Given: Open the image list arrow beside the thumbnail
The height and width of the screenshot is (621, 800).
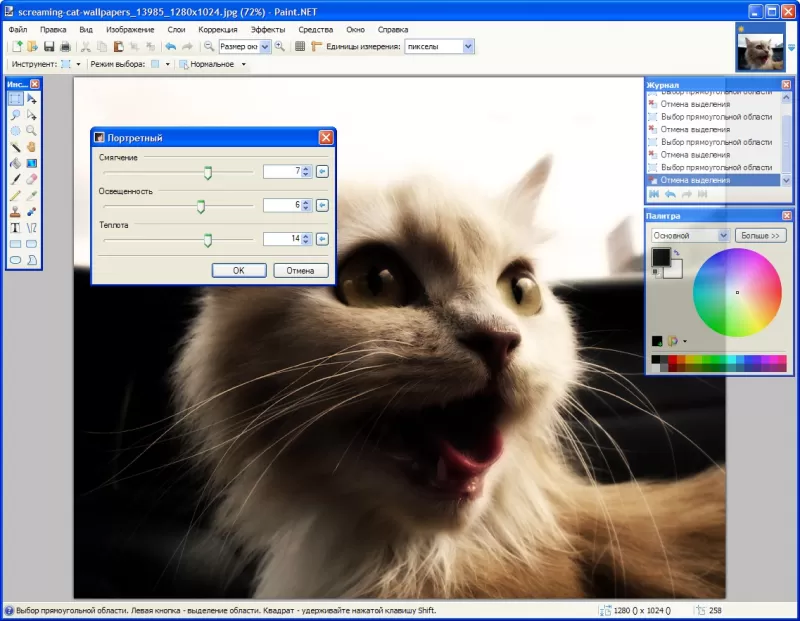Looking at the screenshot, I should pos(791,47).
